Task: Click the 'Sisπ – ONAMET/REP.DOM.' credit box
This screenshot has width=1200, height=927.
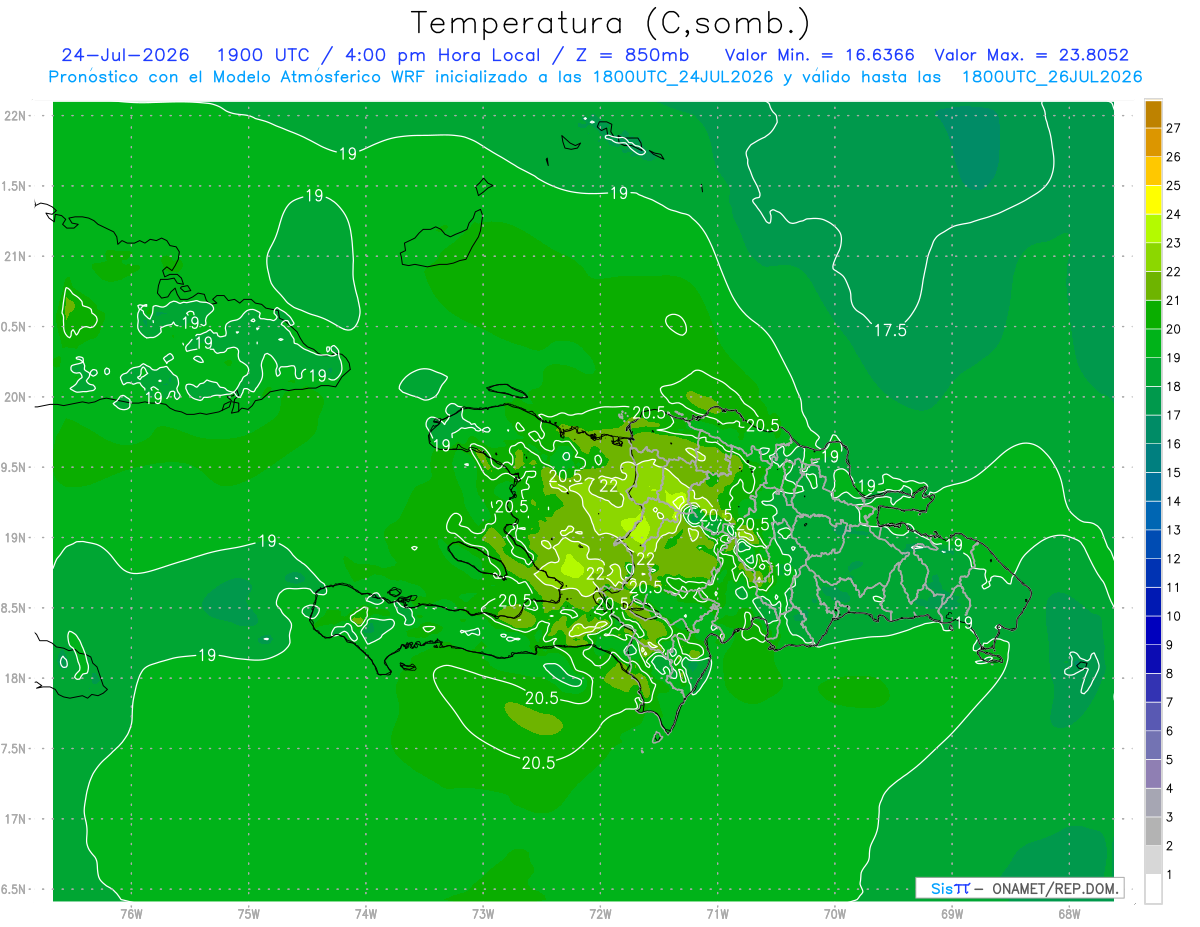Action: pyautogui.click(x=1019, y=888)
